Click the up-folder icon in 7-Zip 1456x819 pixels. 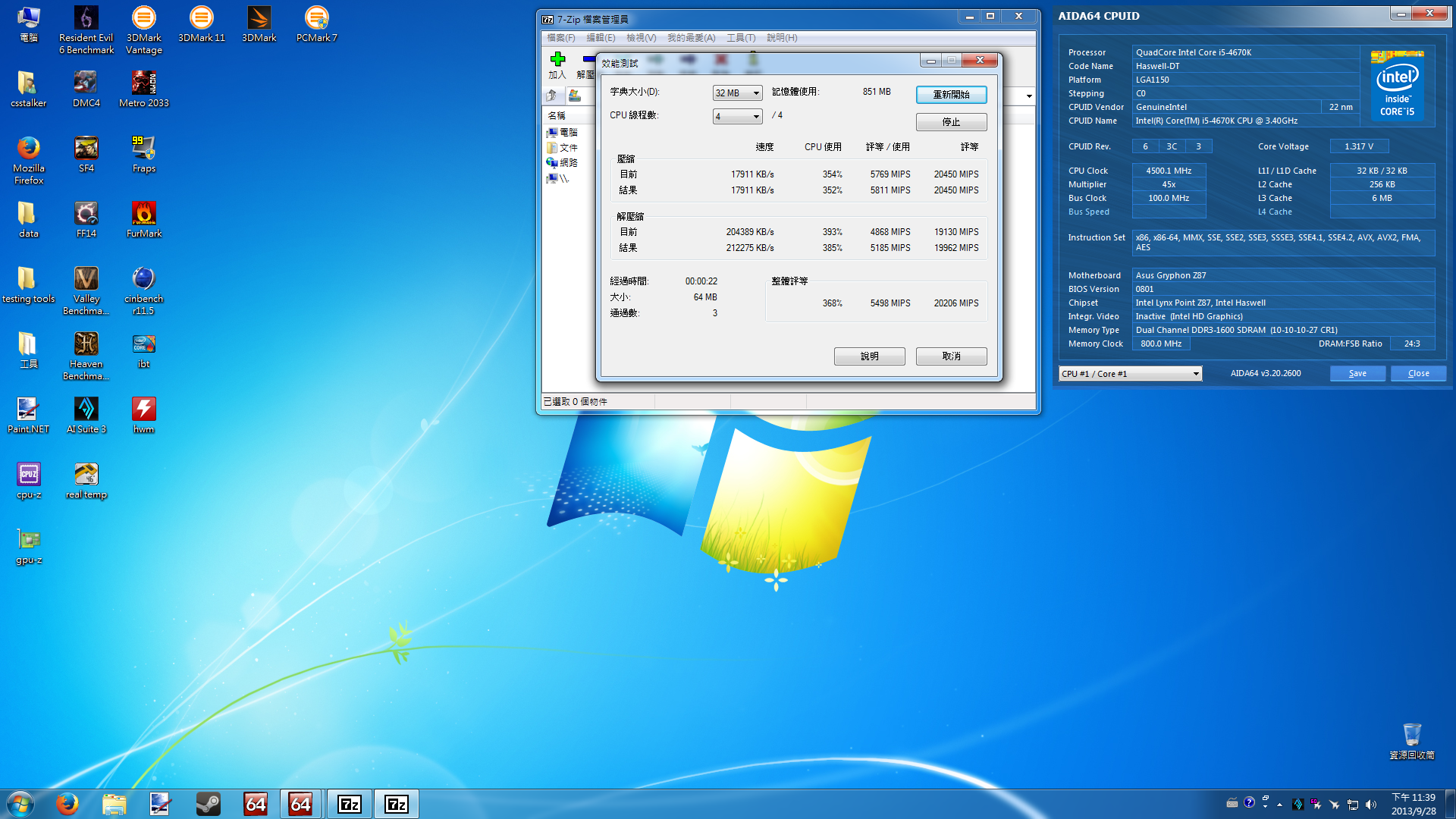coord(552,96)
